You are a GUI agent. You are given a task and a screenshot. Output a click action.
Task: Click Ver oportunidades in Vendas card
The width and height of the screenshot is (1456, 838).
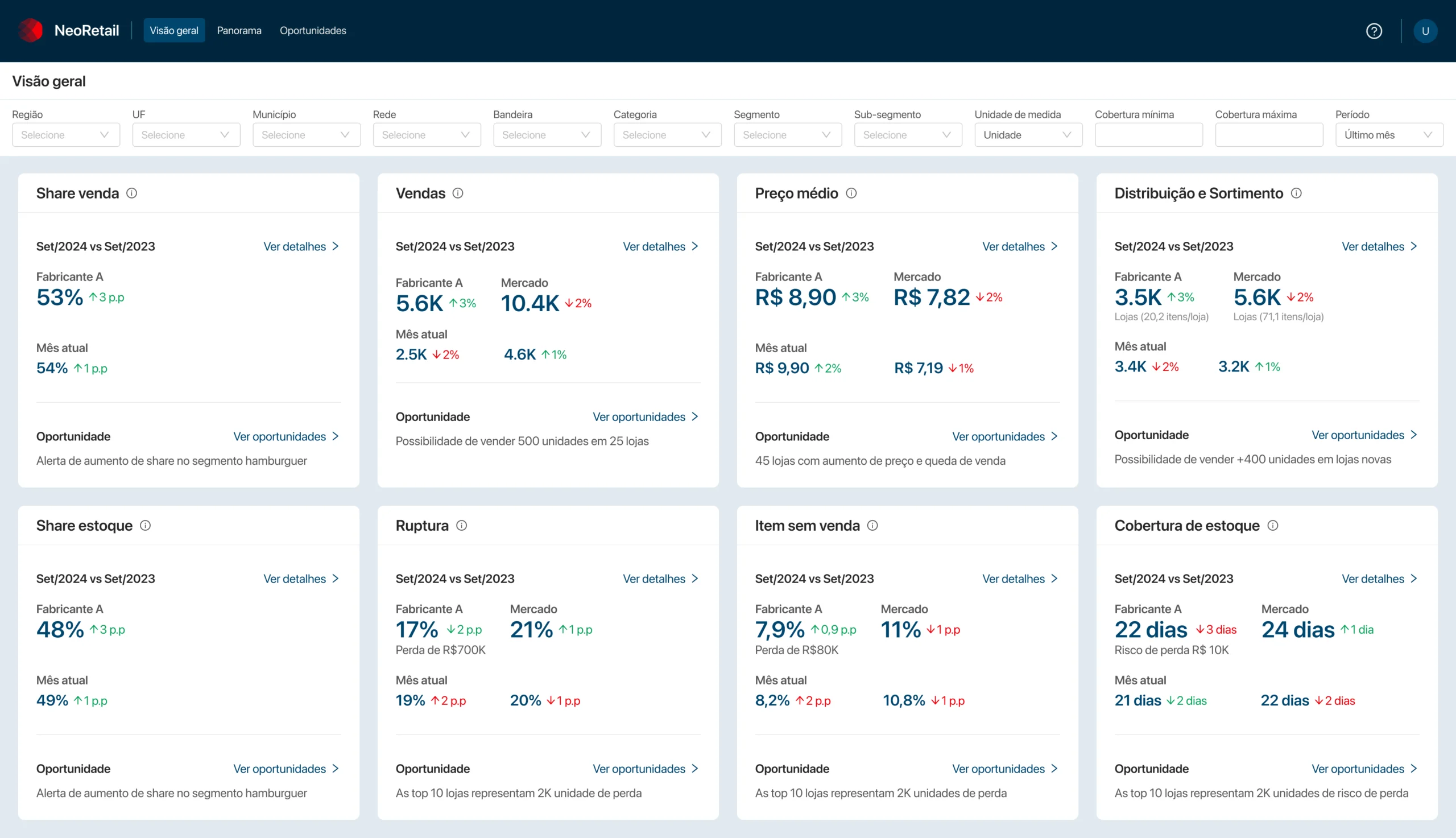click(x=646, y=416)
